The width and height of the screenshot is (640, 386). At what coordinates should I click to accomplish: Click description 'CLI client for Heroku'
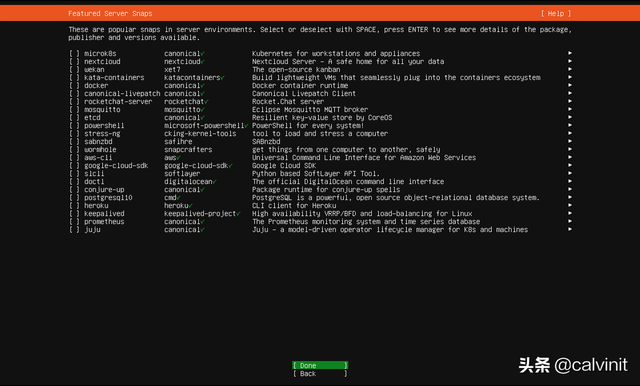click(x=294, y=206)
